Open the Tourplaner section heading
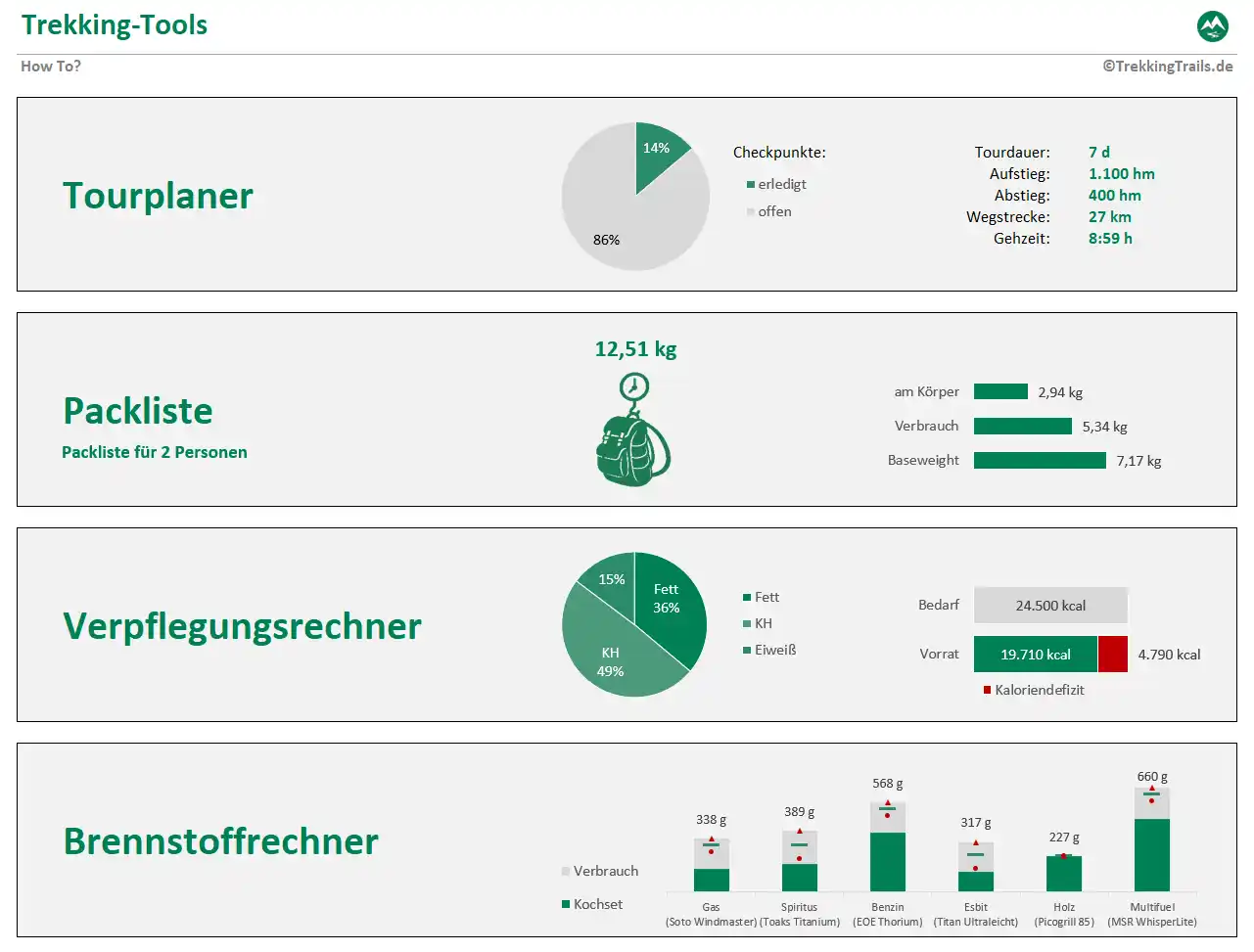 point(158,196)
